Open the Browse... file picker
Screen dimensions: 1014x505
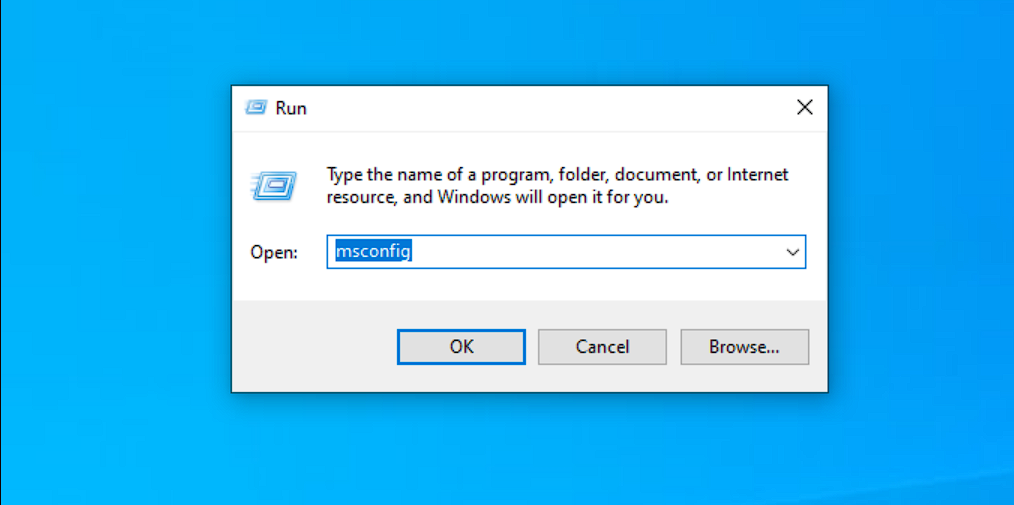pyautogui.click(x=744, y=347)
